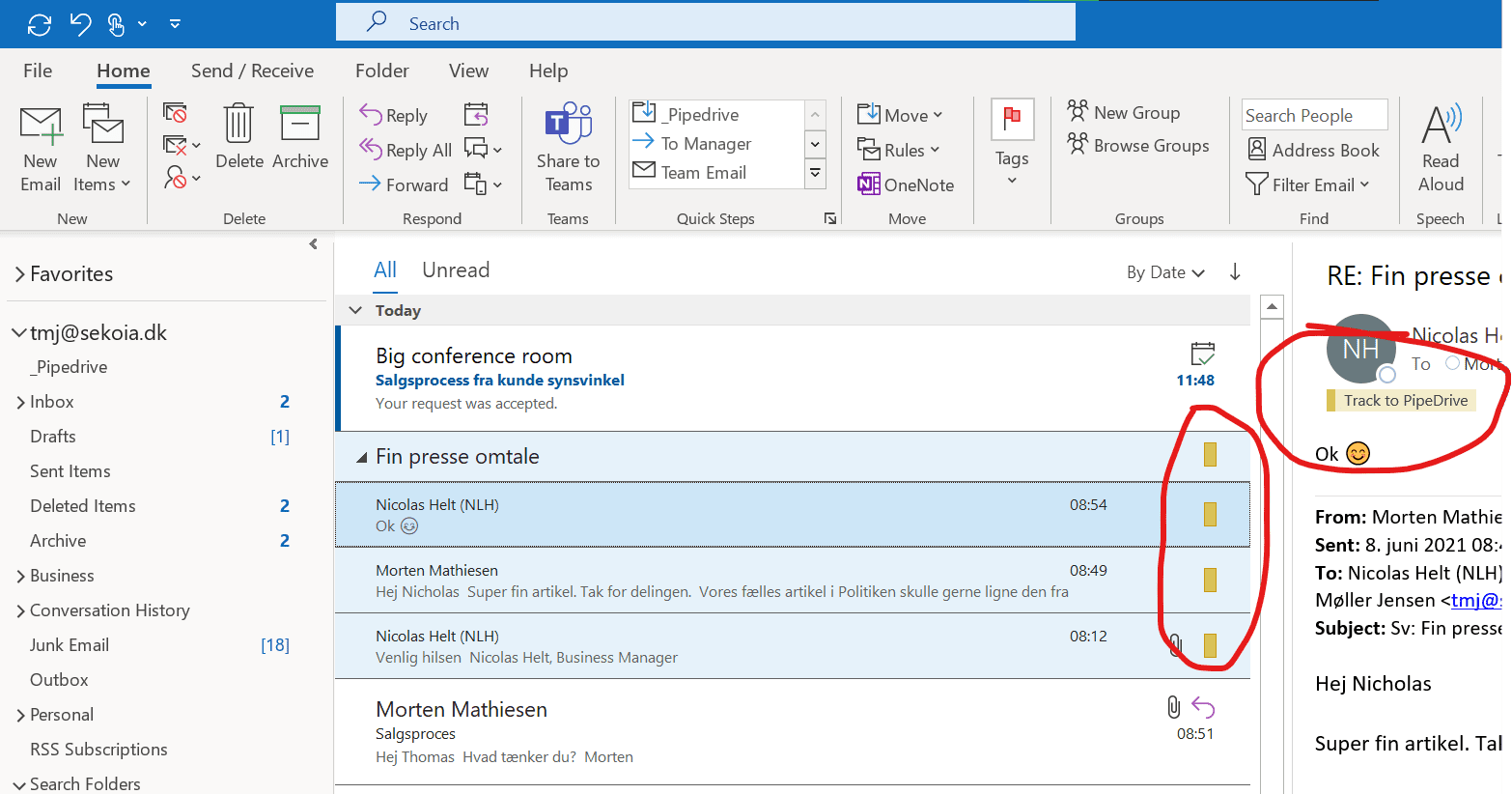Screen dimensions: 1512x794
Task: Reverse sort order arrow
Action: [1235, 272]
